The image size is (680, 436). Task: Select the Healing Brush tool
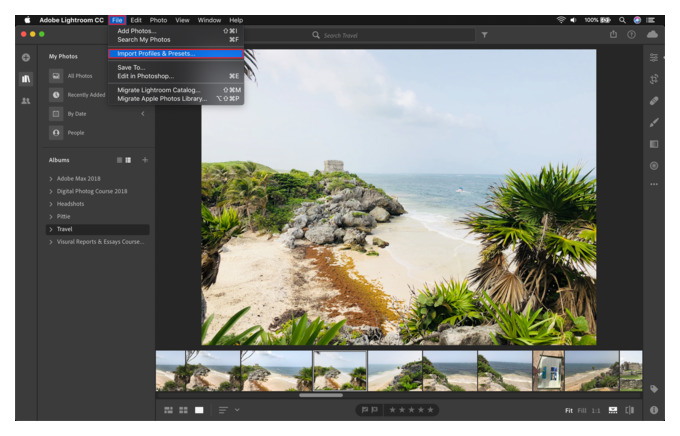click(654, 101)
